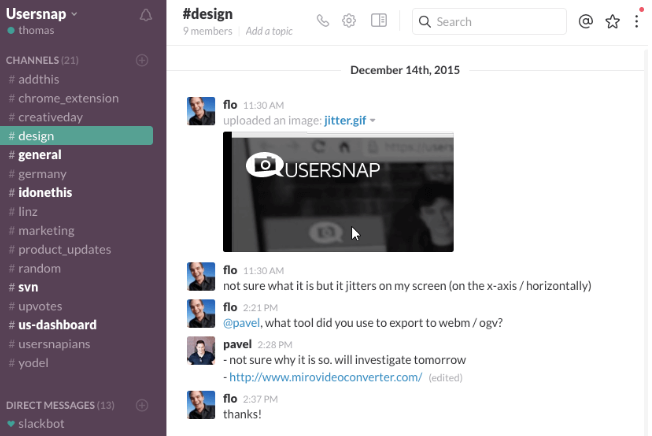Focus the Search input field
Viewport: 652px width, 436px height.
tap(489, 22)
